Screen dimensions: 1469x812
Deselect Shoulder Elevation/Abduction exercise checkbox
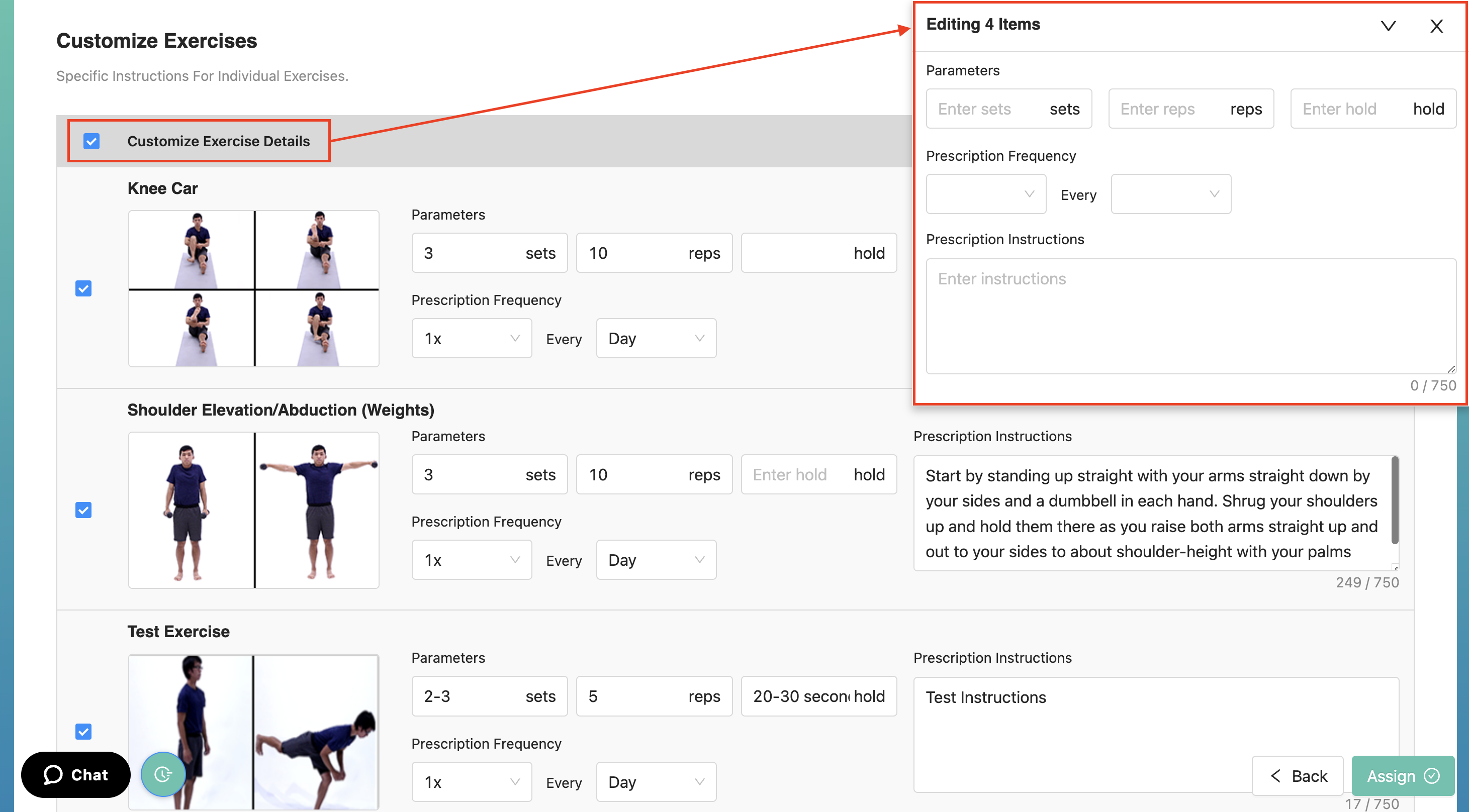(x=83, y=510)
